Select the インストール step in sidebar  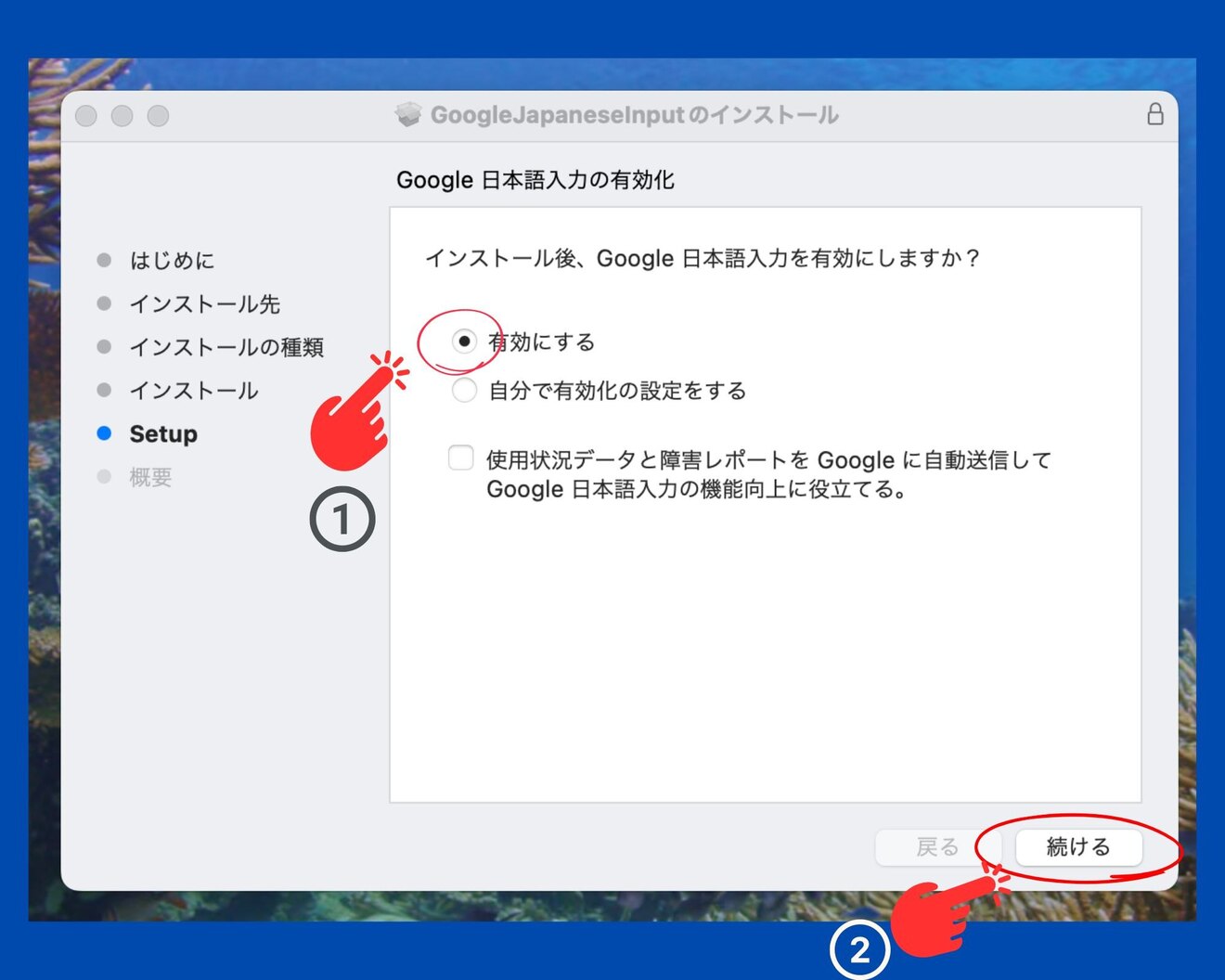coord(193,391)
